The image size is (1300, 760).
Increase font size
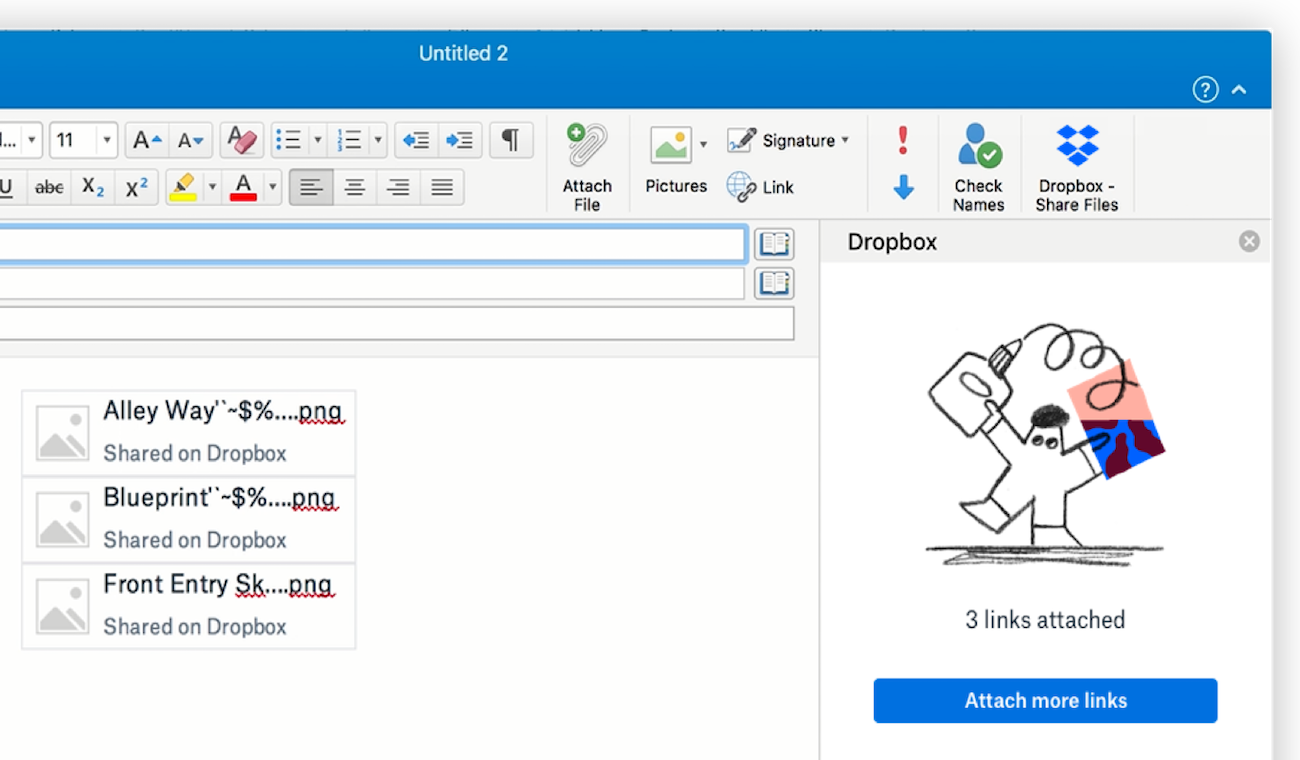[x=147, y=140]
